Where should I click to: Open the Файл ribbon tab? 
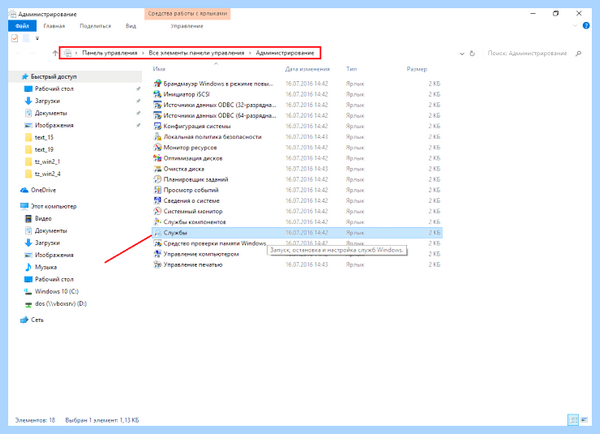(22, 26)
